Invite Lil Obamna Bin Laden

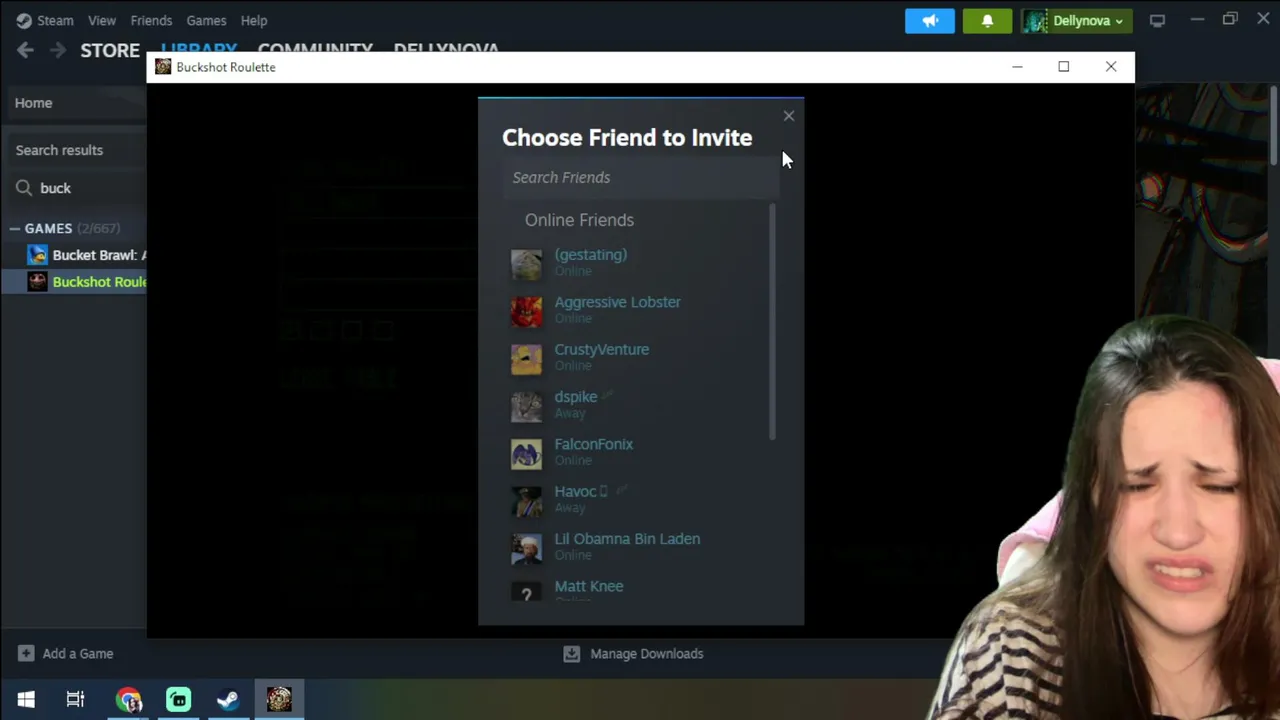pyautogui.click(x=640, y=547)
